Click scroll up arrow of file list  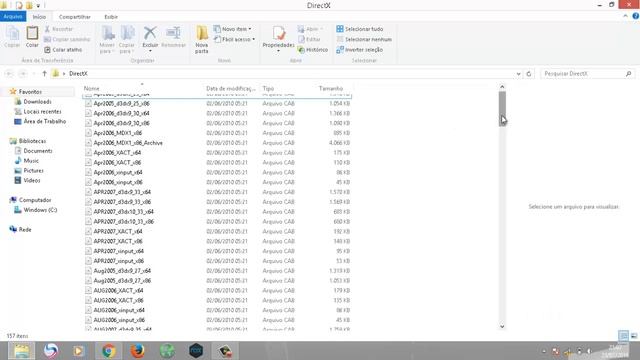click(502, 87)
